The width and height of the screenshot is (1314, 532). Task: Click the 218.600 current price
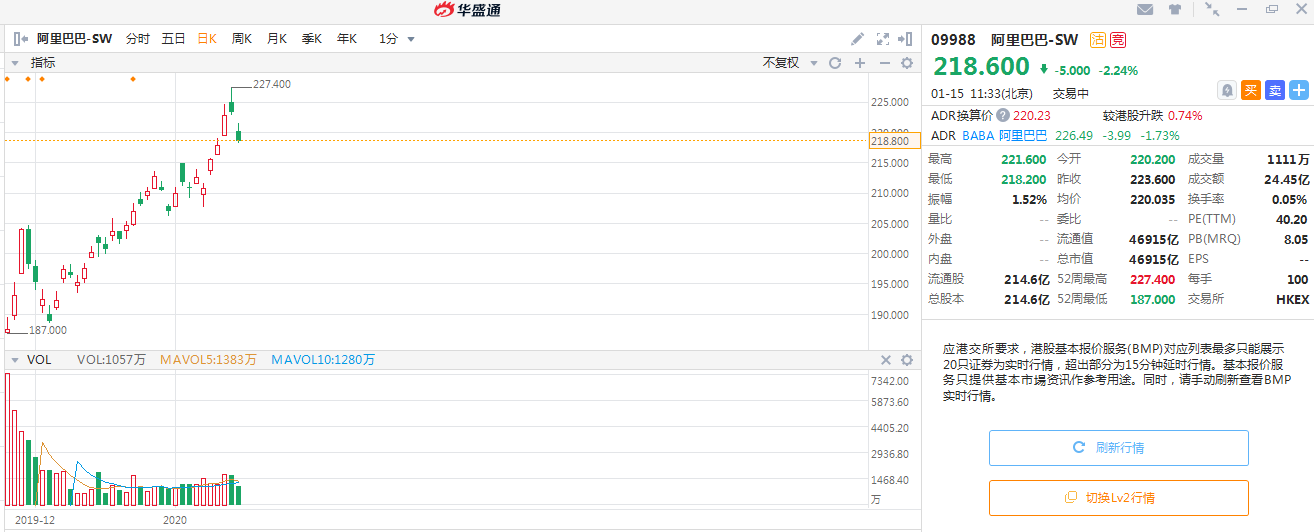click(981, 67)
